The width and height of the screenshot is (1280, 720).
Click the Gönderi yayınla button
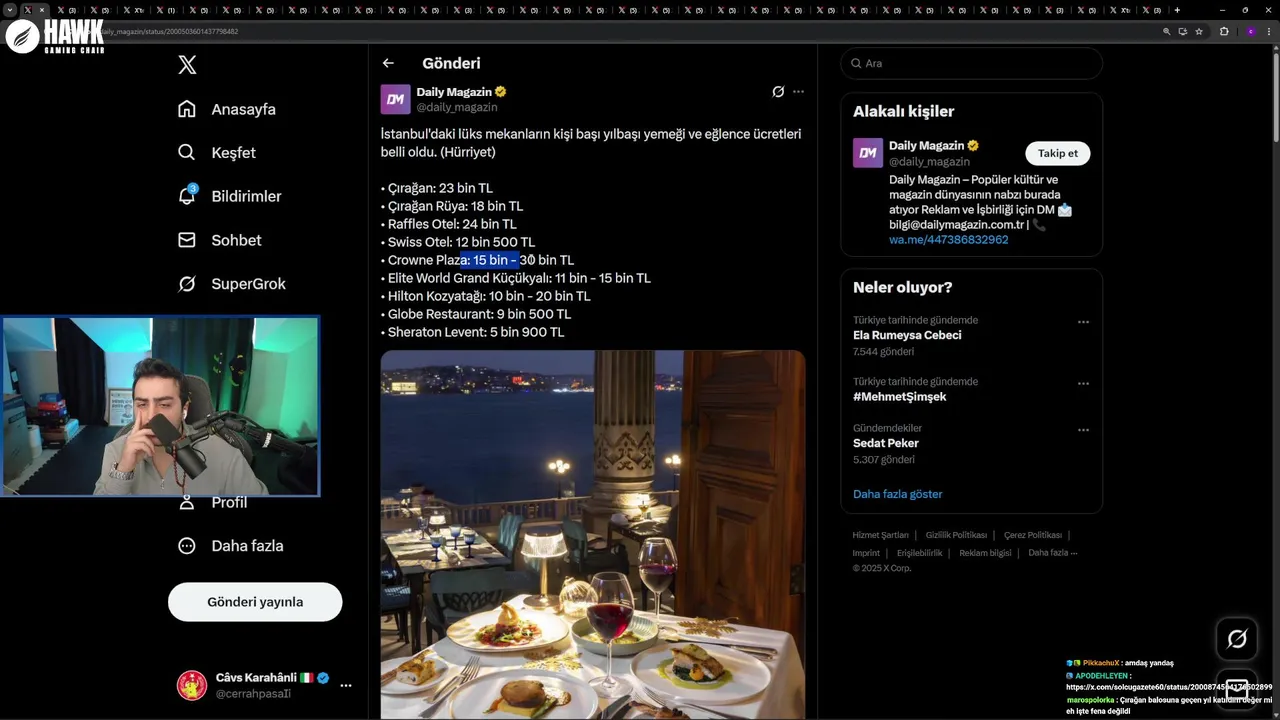255,602
